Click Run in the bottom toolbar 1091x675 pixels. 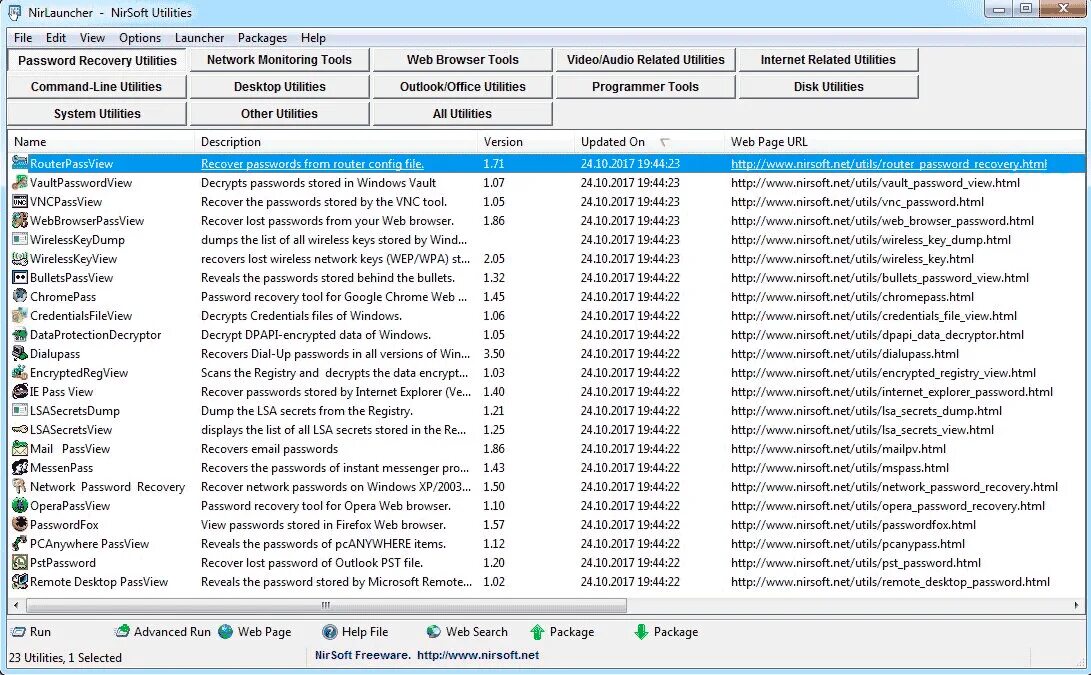tap(31, 632)
